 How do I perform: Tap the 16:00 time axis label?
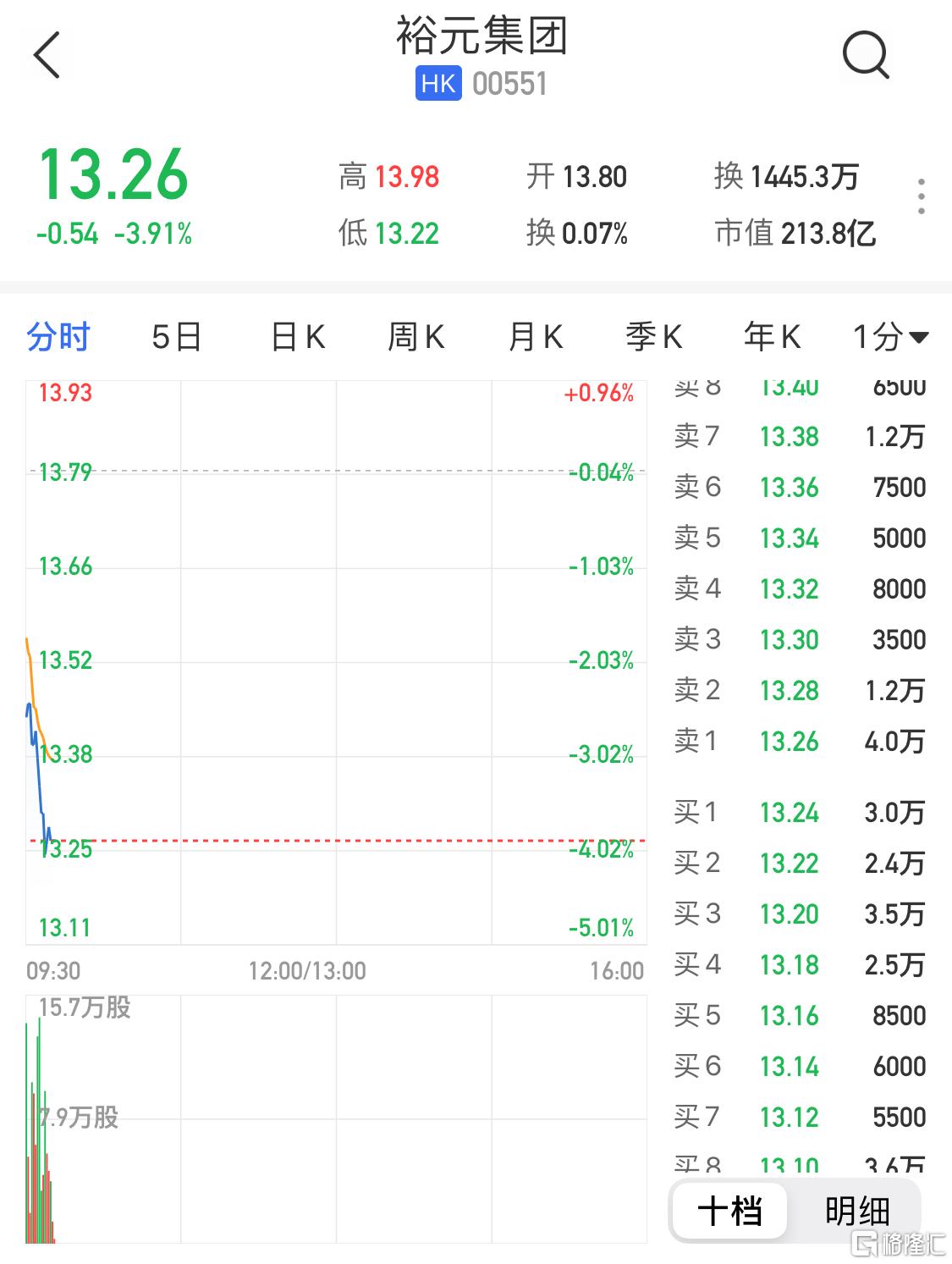pyautogui.click(x=617, y=971)
